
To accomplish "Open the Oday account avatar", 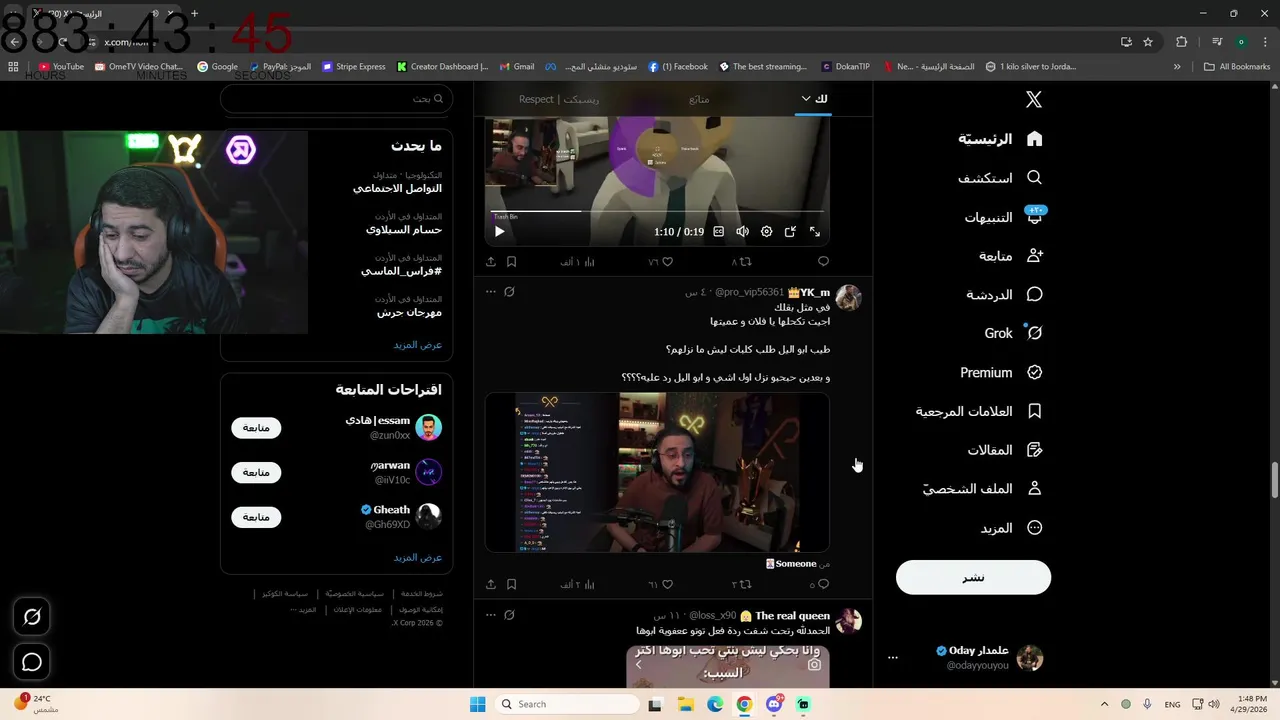I will [1030, 657].
